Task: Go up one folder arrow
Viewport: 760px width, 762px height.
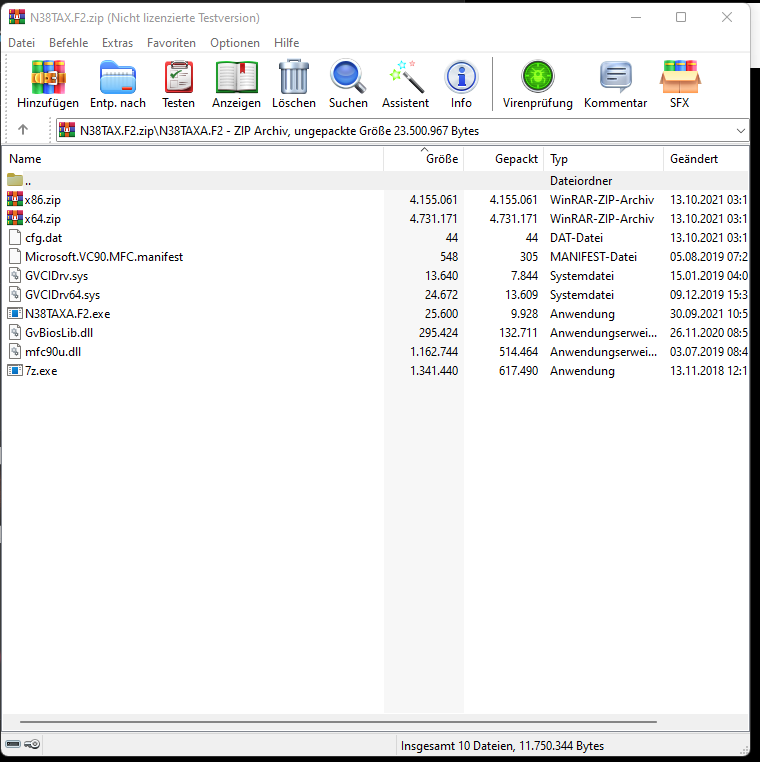Action: (23, 130)
